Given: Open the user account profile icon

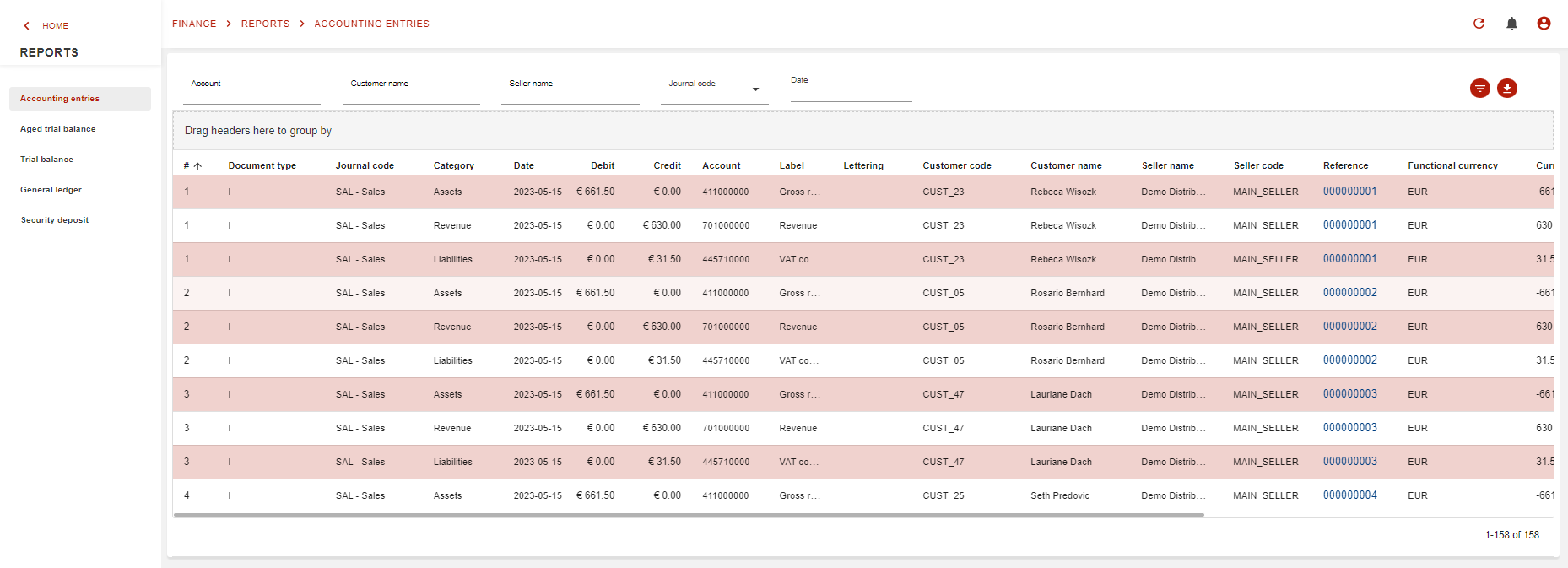Looking at the screenshot, I should [1544, 24].
